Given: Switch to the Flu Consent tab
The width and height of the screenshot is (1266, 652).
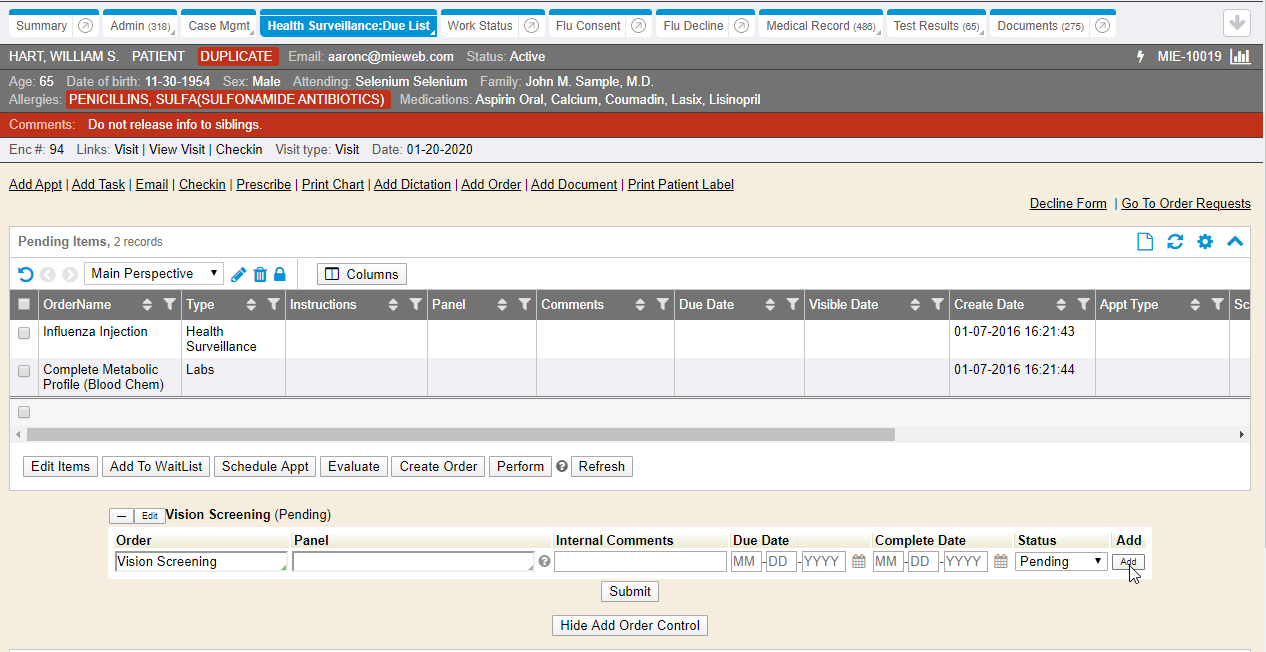Looking at the screenshot, I should [x=586, y=26].
